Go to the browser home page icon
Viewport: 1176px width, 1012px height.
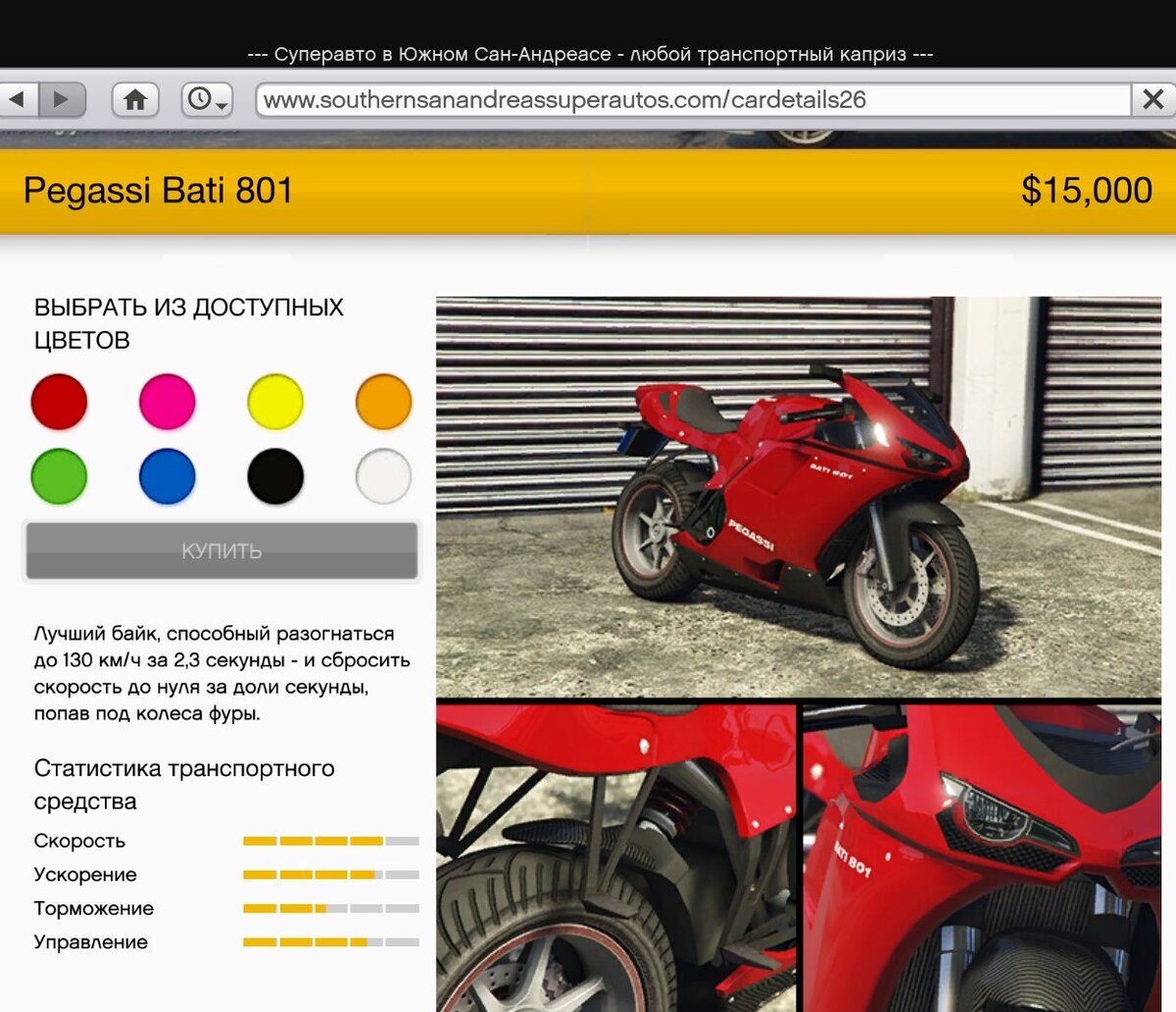tap(135, 99)
